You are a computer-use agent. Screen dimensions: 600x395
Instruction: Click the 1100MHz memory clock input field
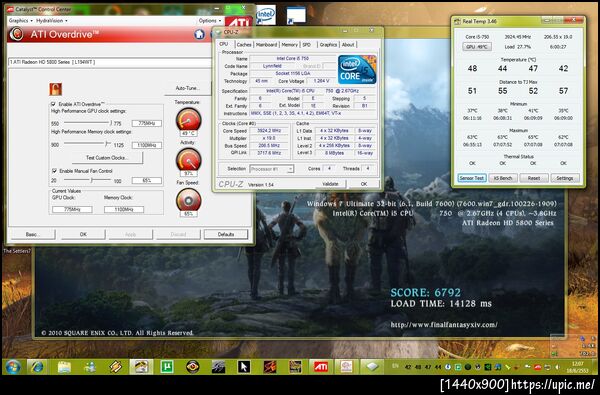147,145
